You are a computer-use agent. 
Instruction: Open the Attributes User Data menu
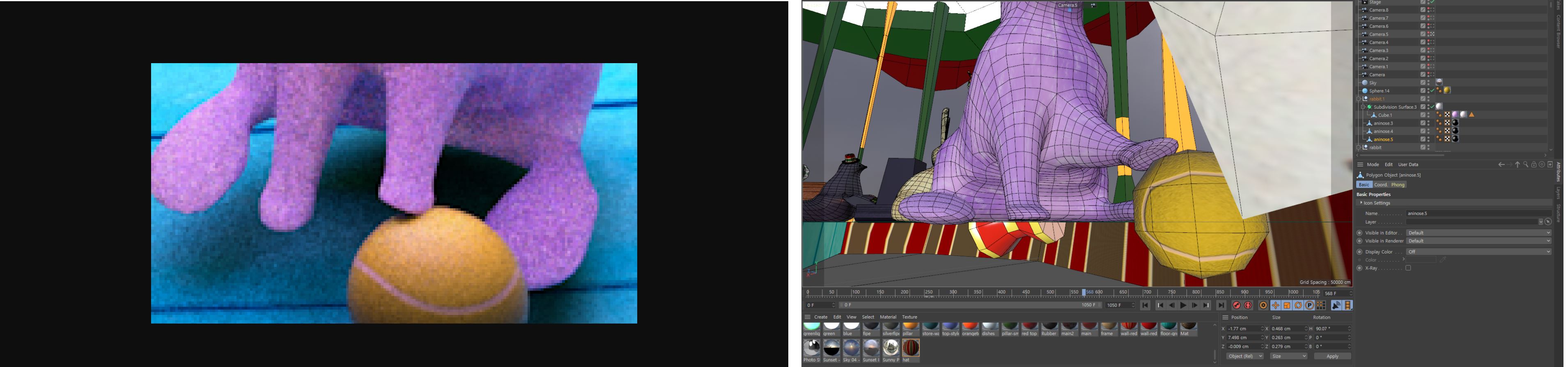tap(1408, 165)
